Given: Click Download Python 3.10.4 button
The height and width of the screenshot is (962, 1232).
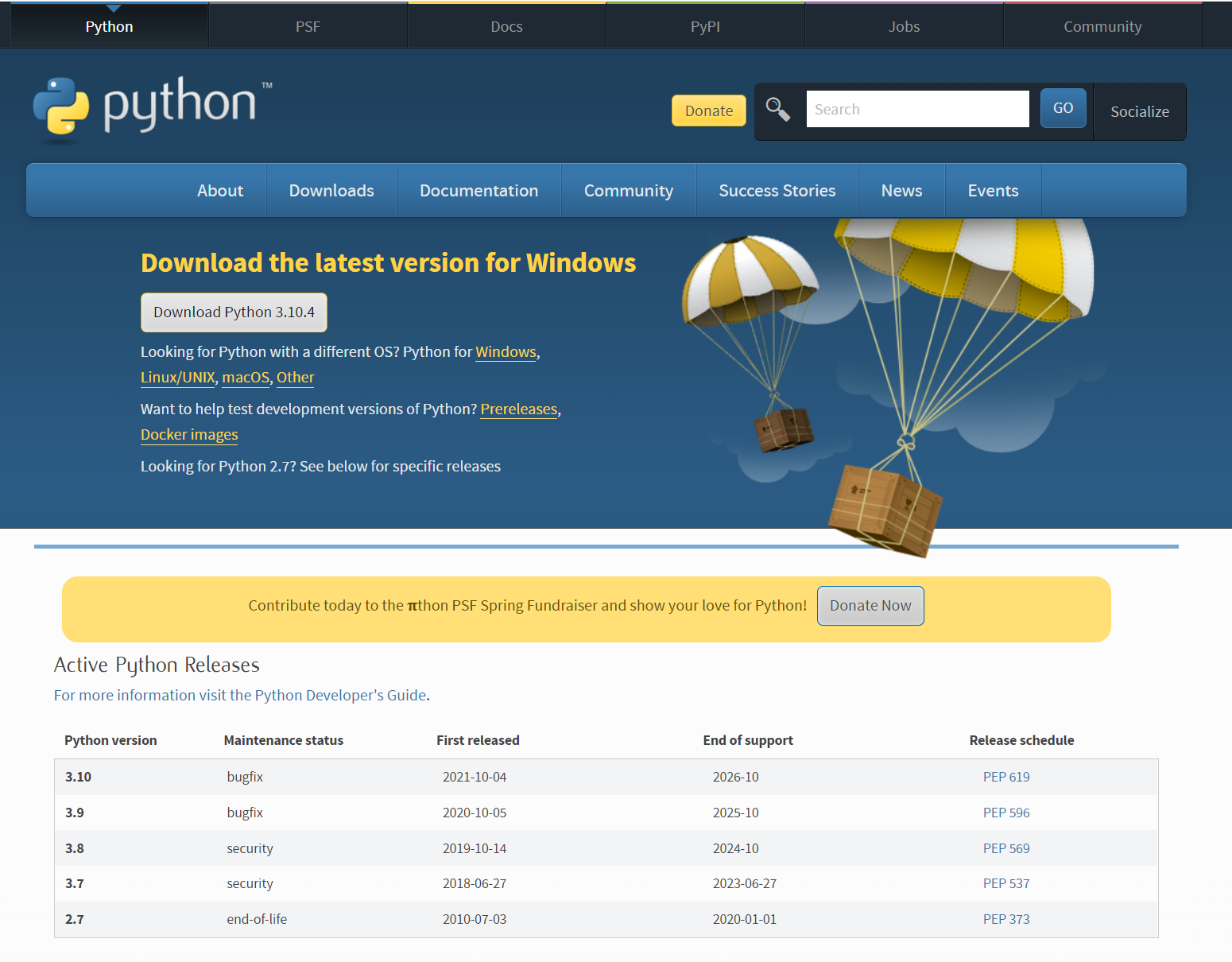Looking at the screenshot, I should pos(234,312).
